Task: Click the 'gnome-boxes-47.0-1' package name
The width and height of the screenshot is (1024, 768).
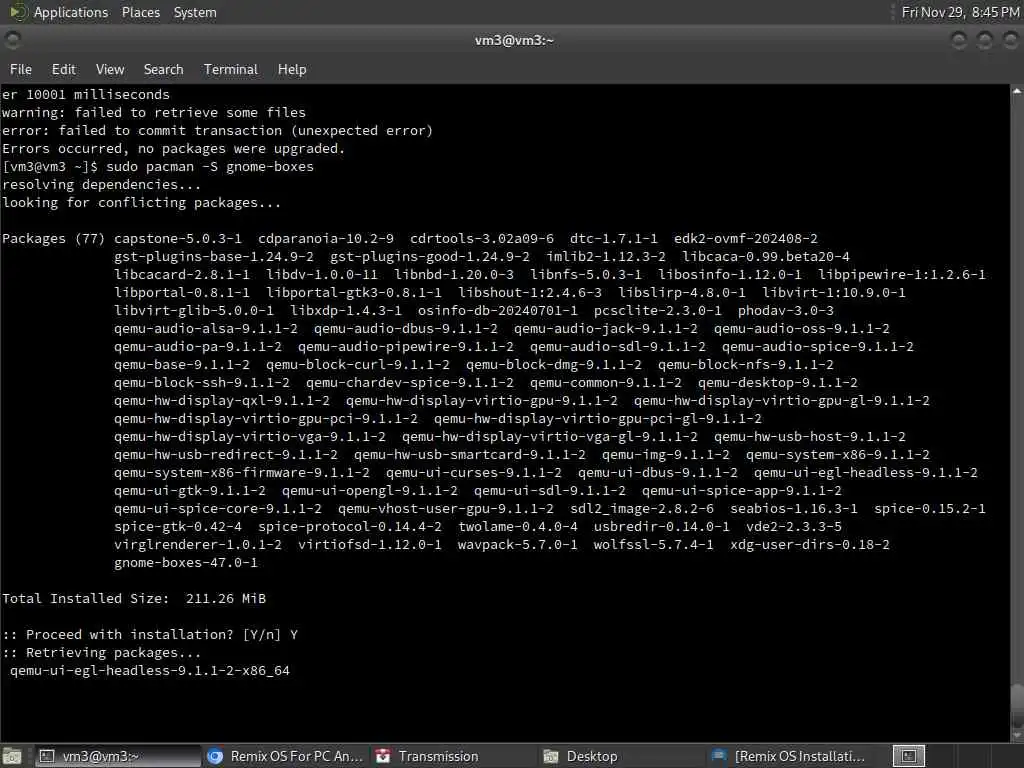Action: (185, 562)
